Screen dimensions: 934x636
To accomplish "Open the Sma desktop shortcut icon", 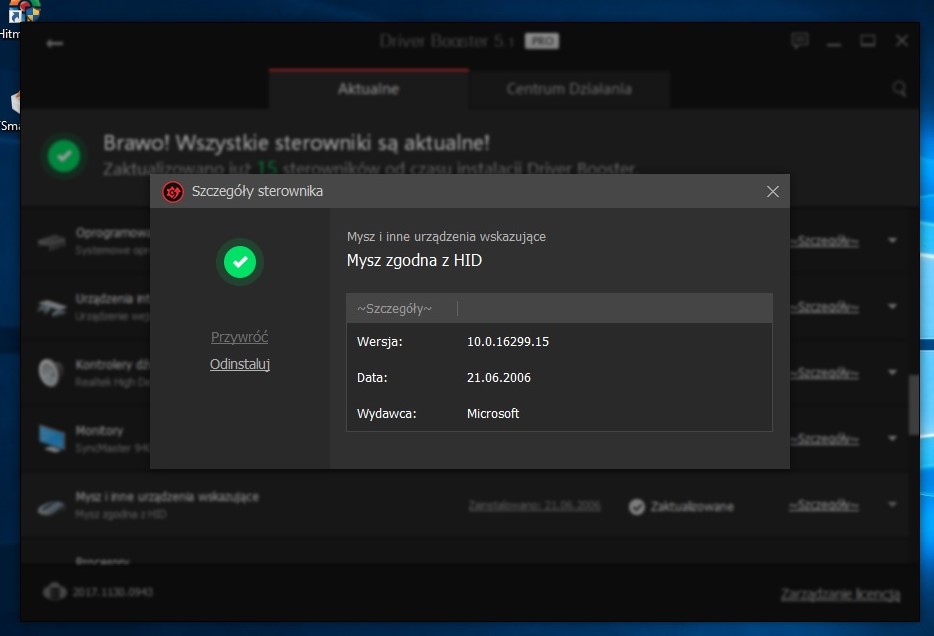I will coord(15,102).
